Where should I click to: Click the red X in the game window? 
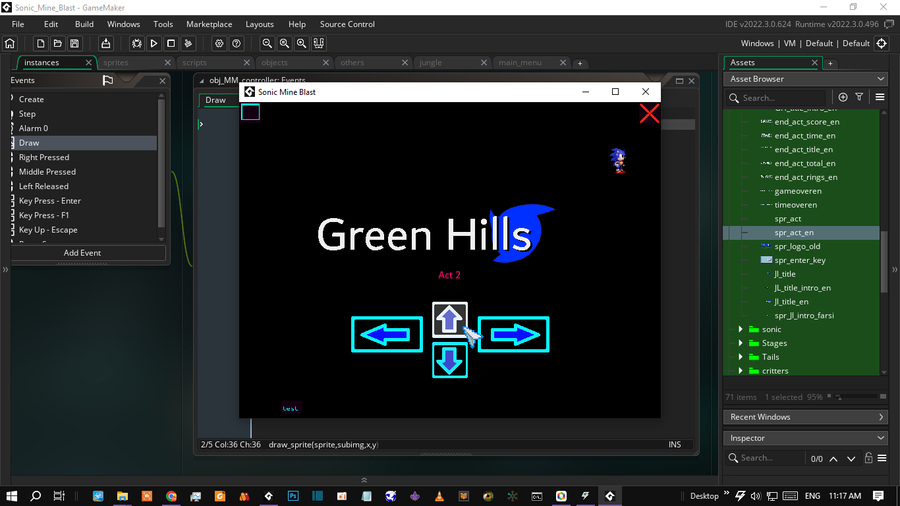click(649, 114)
